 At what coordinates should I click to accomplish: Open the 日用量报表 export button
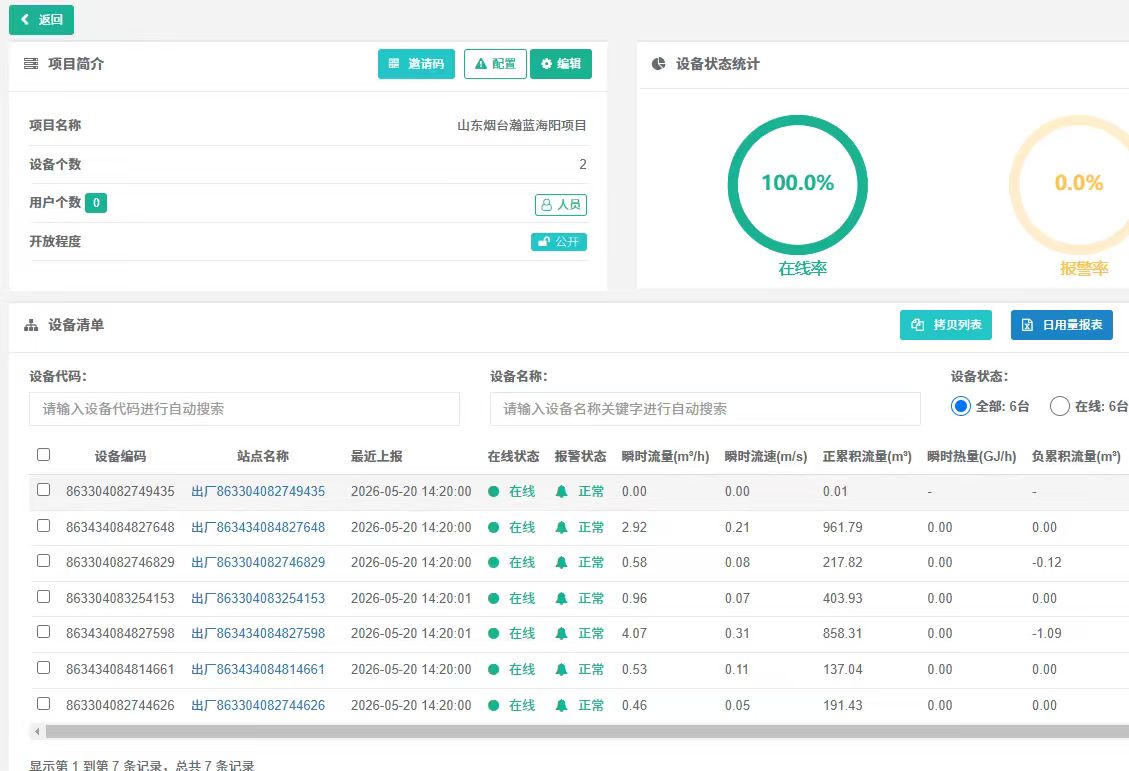tap(1062, 325)
